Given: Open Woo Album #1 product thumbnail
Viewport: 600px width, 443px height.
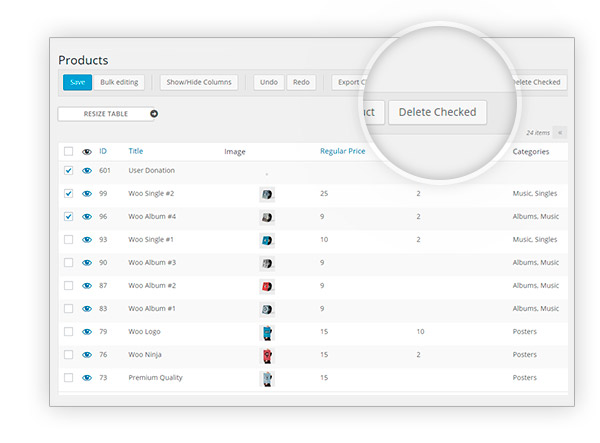Looking at the screenshot, I should point(267,309).
